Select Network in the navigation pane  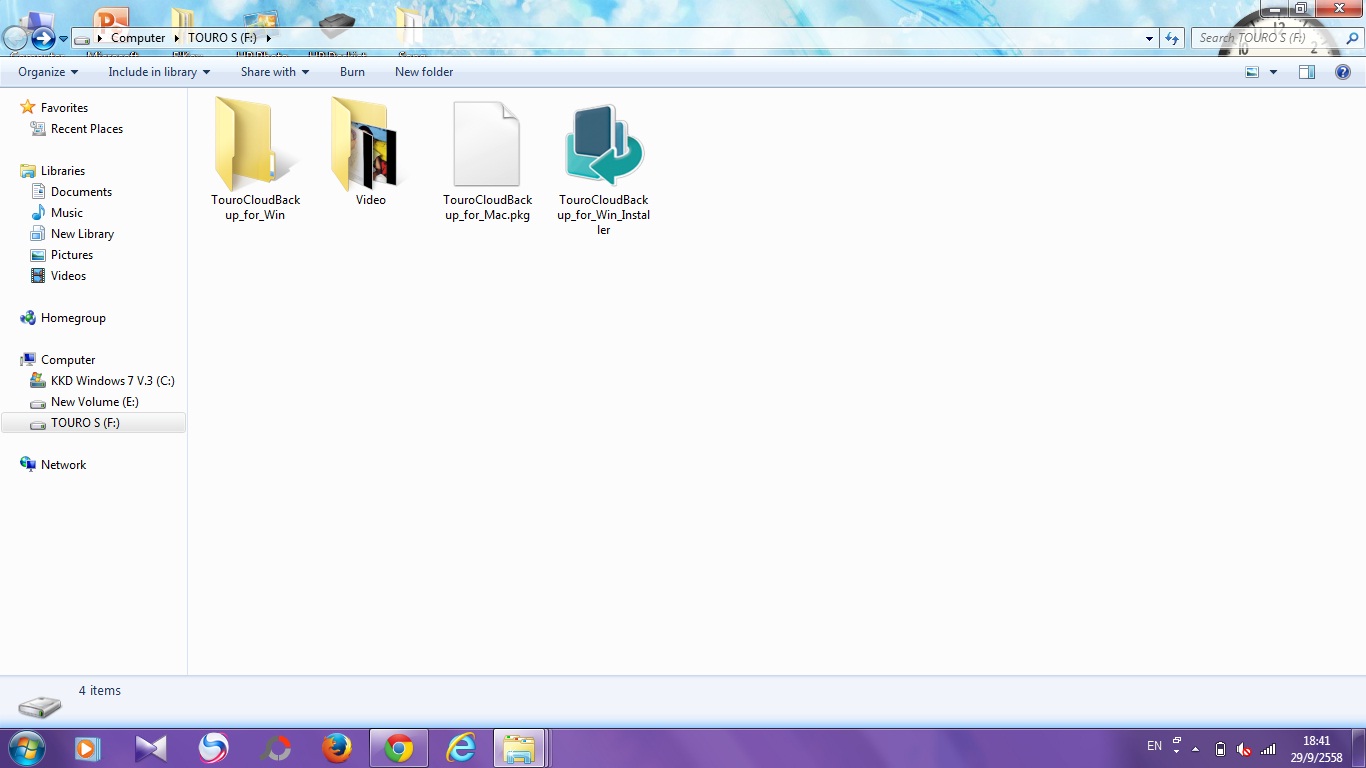[63, 465]
